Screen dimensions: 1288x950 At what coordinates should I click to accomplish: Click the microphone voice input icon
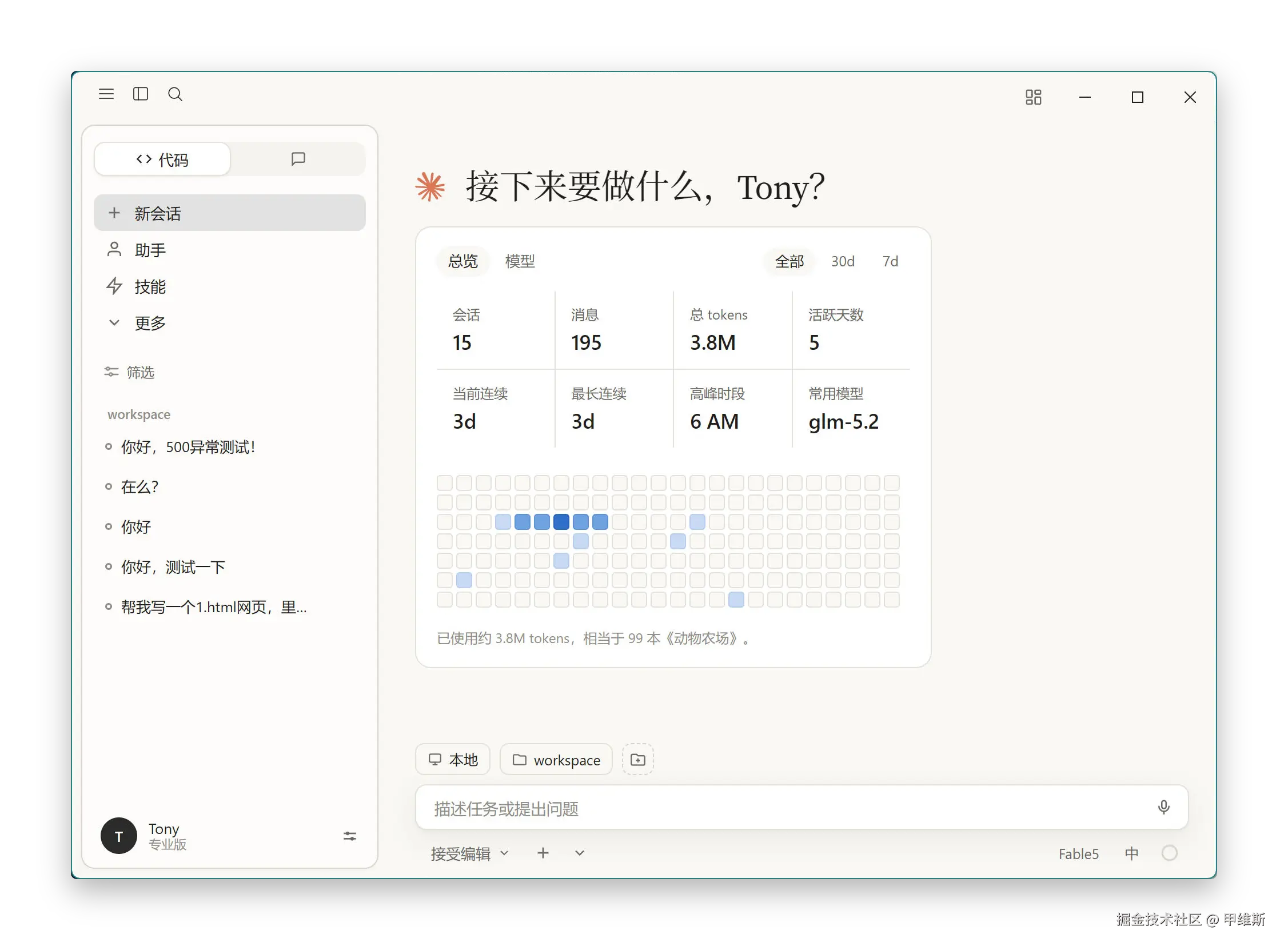[x=1164, y=808]
